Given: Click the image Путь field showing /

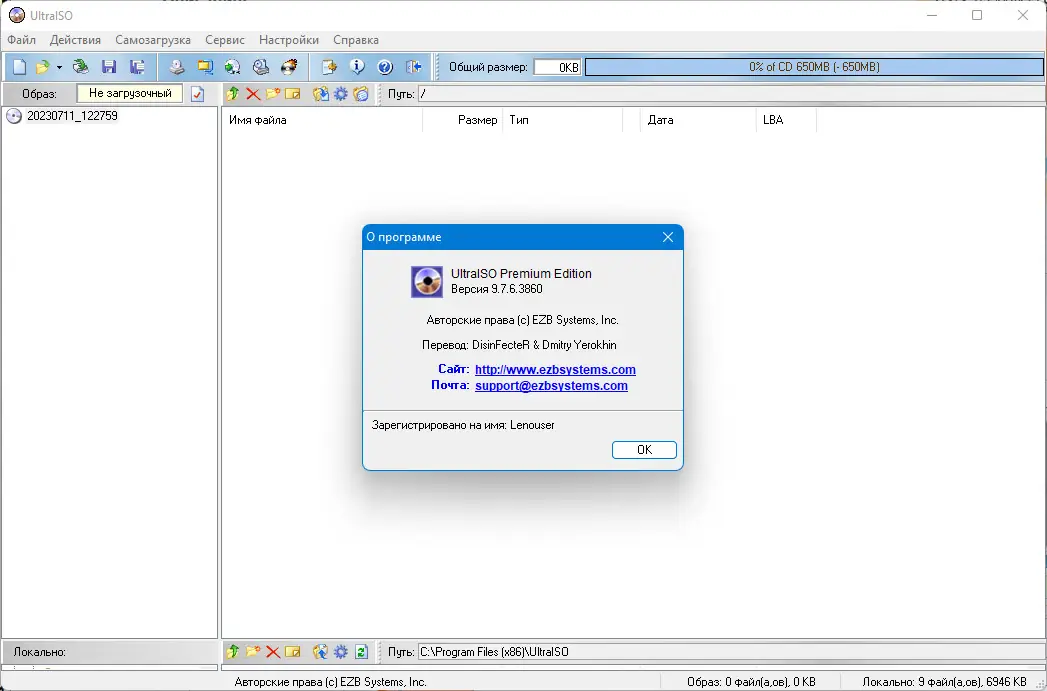Looking at the screenshot, I should (731, 94).
